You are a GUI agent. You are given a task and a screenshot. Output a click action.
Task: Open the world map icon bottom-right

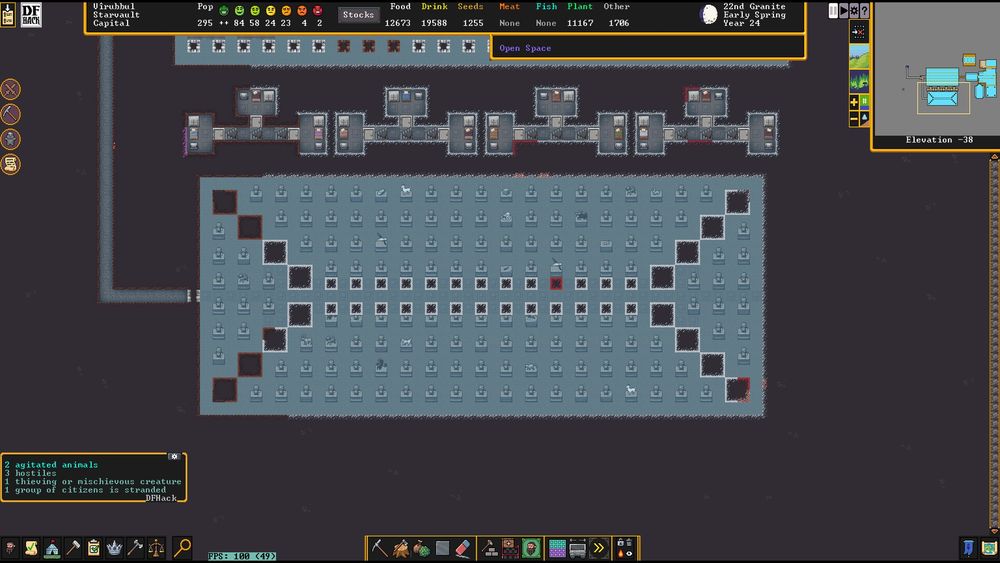click(x=989, y=548)
